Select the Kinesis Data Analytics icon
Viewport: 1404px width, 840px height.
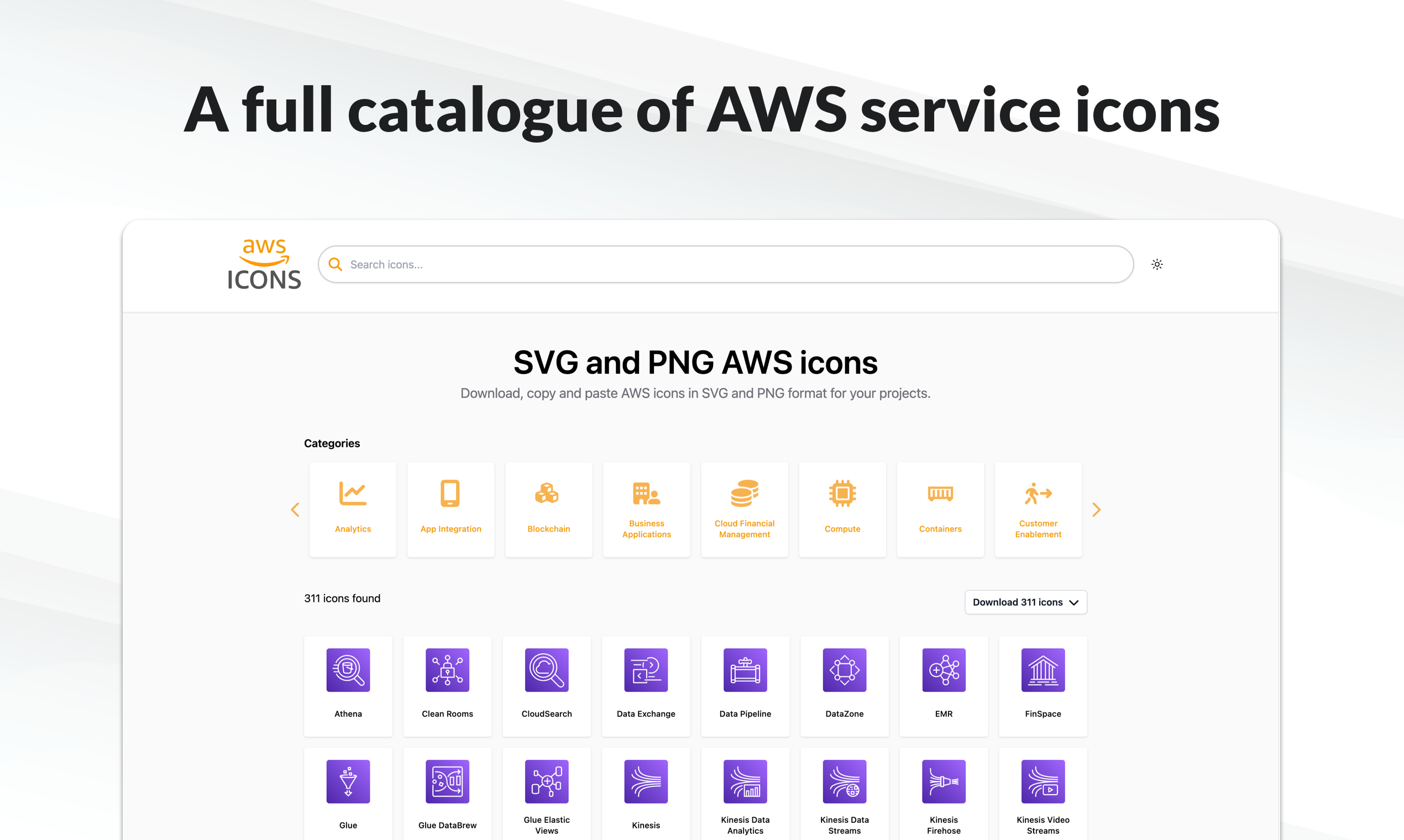tap(745, 782)
